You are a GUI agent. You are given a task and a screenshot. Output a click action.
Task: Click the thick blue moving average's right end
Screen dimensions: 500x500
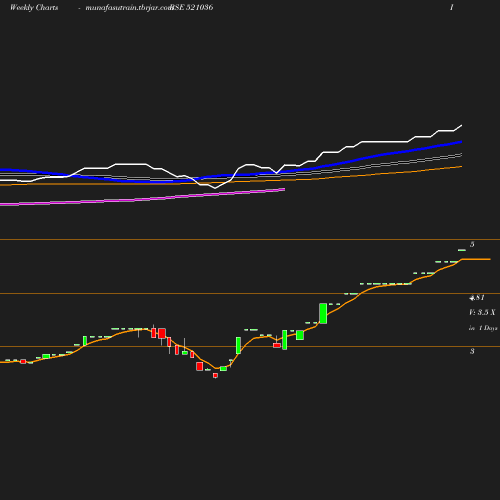pos(461,142)
